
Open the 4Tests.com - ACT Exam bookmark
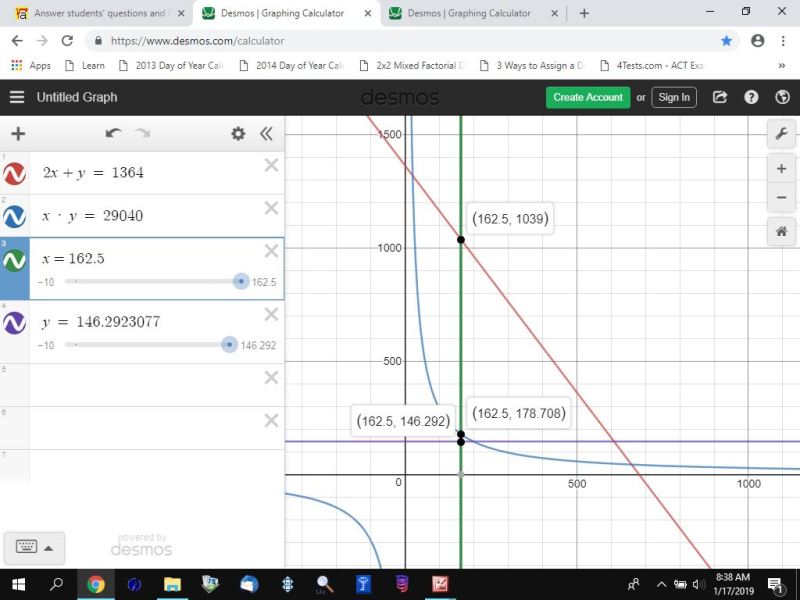click(653, 65)
